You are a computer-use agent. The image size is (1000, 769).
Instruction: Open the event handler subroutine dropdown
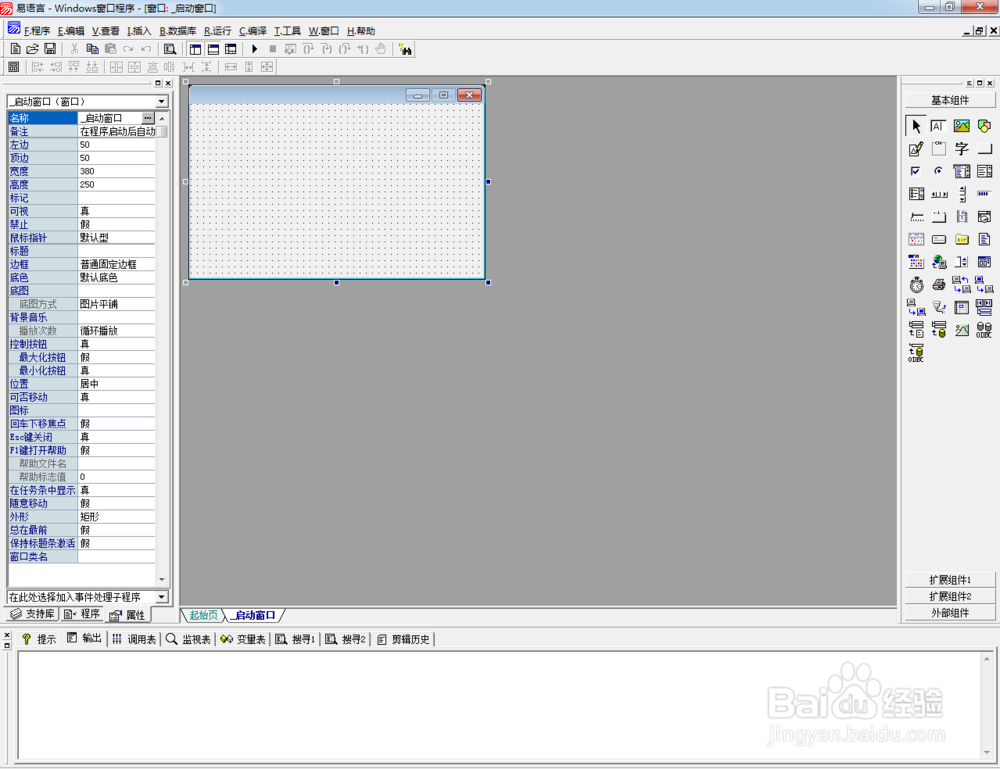161,597
